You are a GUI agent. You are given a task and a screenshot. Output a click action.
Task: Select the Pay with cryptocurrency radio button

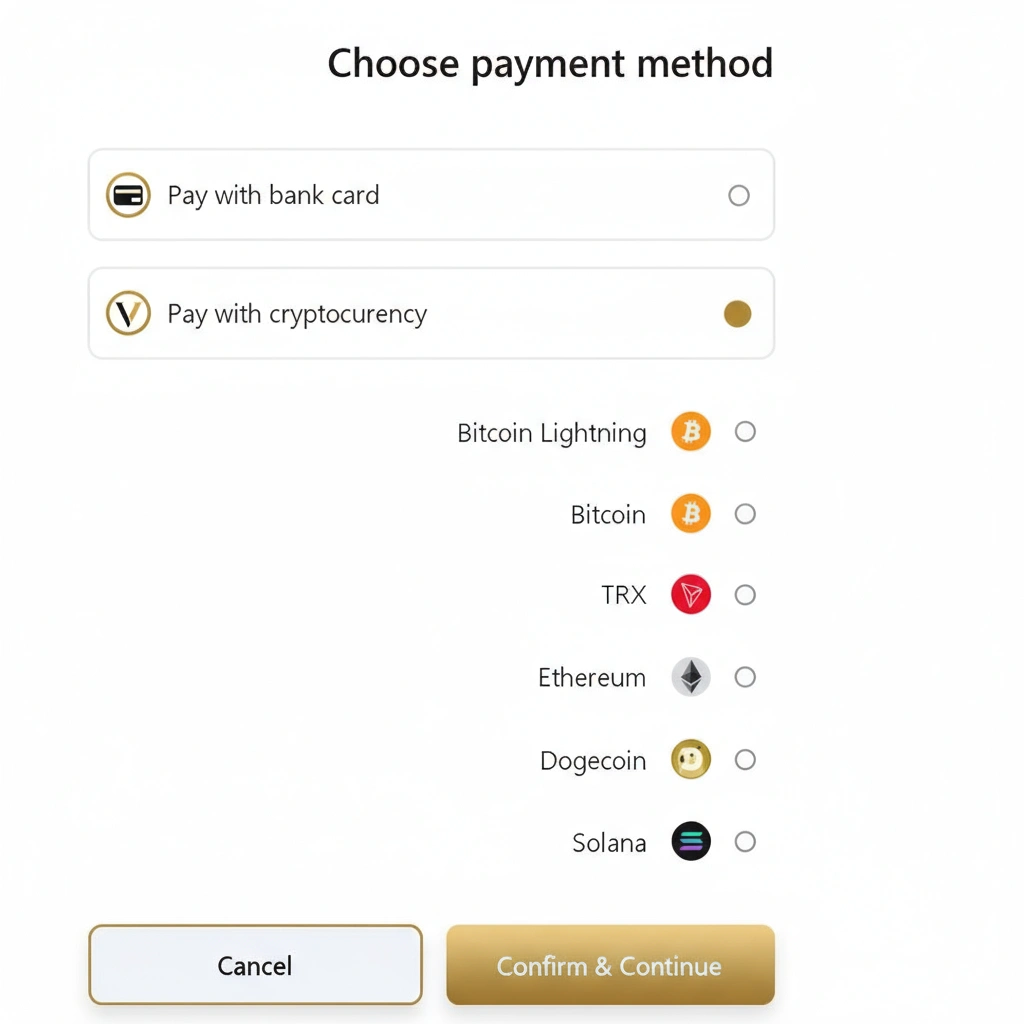click(737, 313)
